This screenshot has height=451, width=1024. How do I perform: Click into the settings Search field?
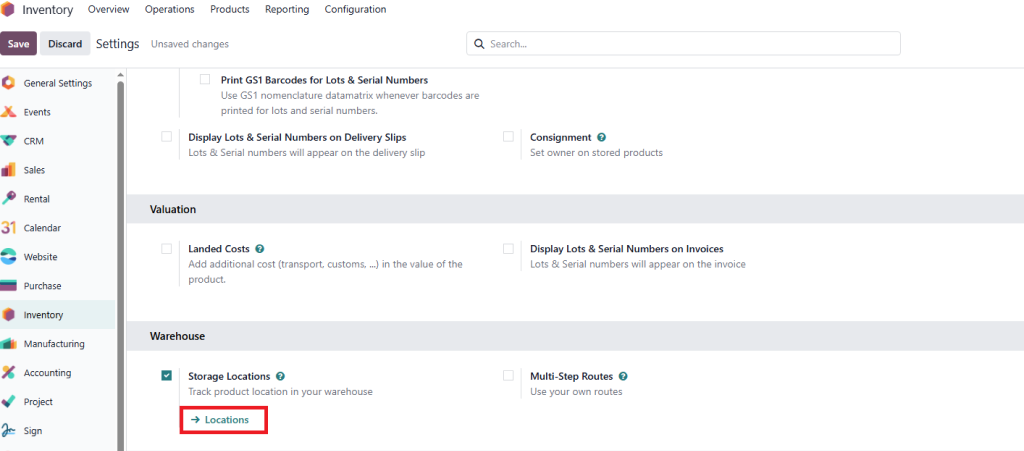coord(690,44)
